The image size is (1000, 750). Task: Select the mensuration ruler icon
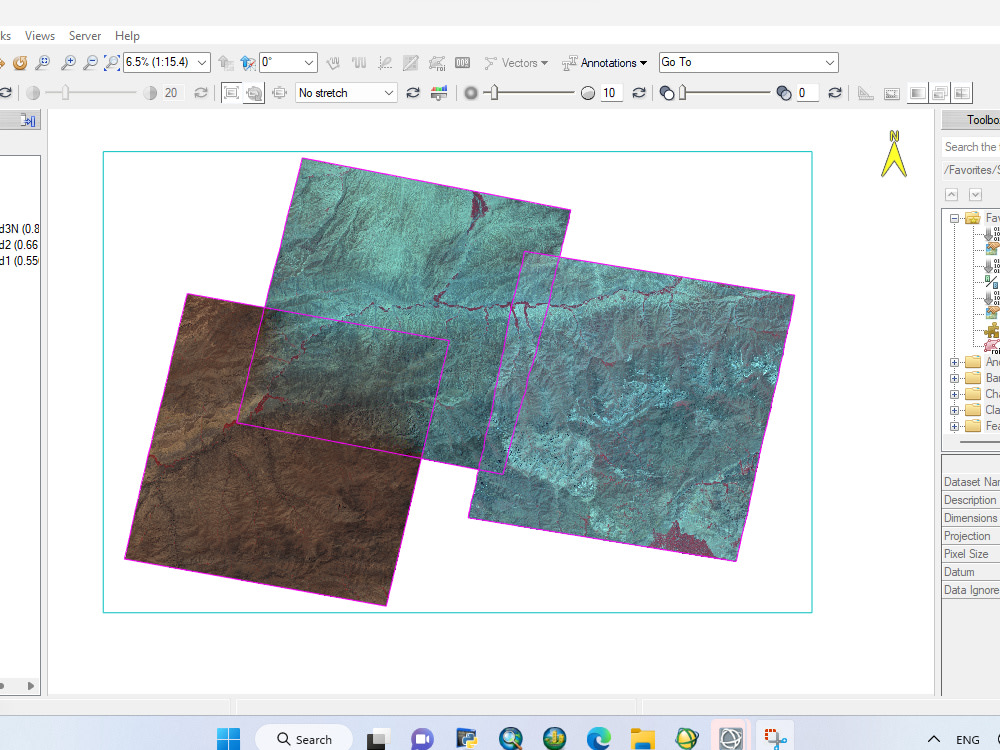865,93
